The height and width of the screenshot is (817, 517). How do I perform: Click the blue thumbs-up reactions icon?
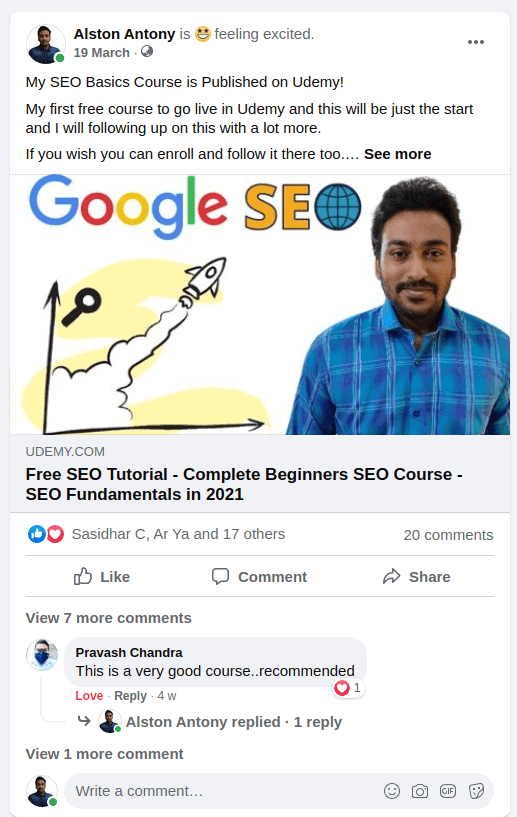(x=36, y=534)
